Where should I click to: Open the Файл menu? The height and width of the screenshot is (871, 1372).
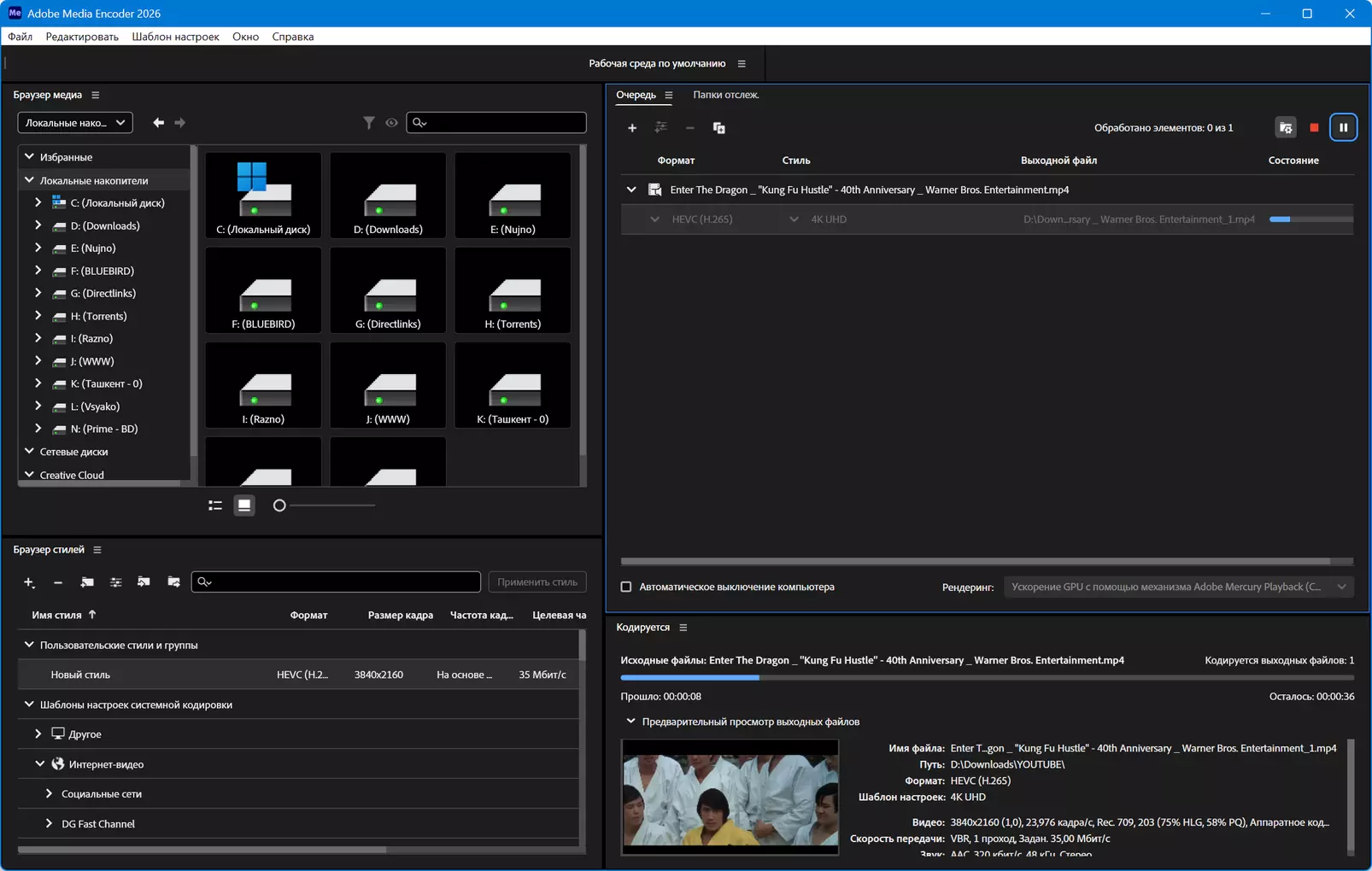tap(21, 37)
